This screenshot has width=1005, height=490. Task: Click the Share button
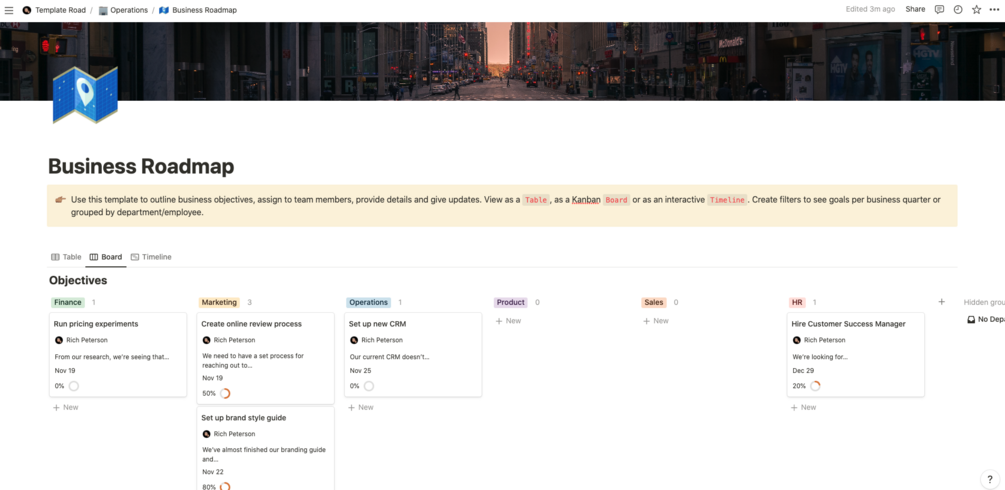point(915,10)
